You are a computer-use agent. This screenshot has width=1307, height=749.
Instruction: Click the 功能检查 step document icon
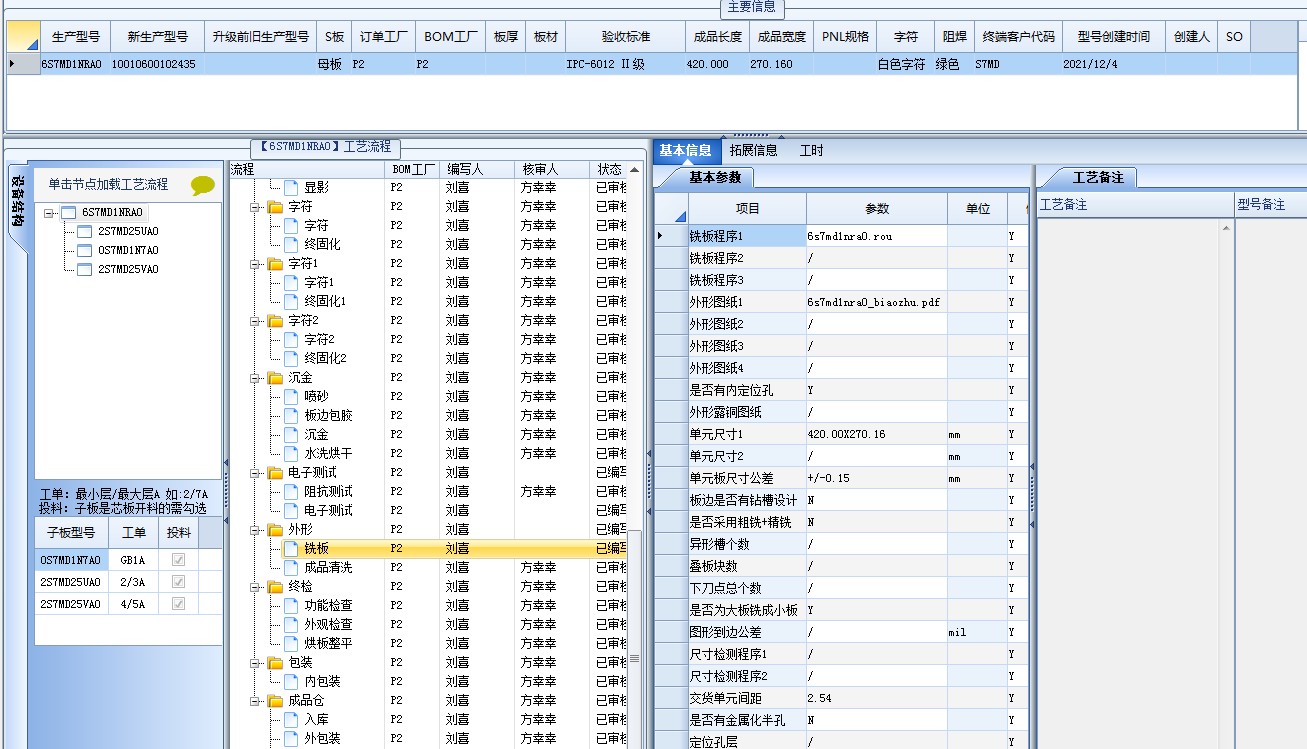point(291,605)
